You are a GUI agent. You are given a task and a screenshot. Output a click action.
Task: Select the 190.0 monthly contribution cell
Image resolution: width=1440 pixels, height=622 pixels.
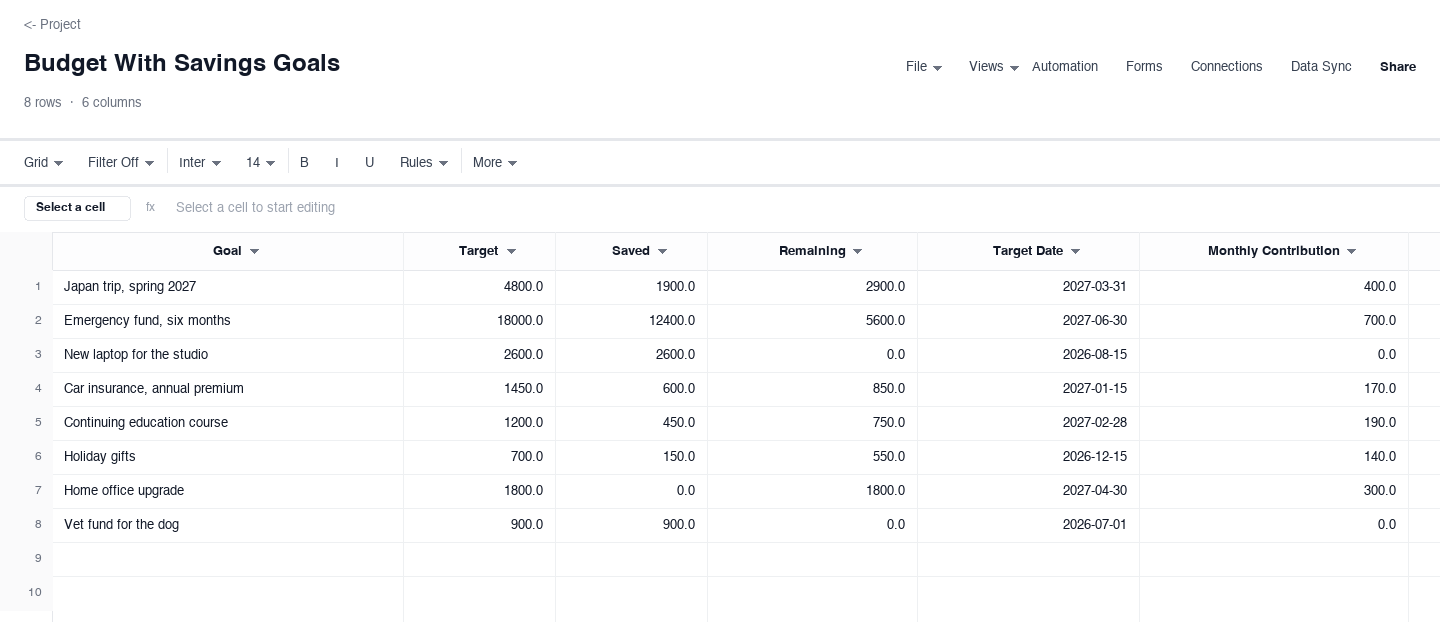(1274, 423)
